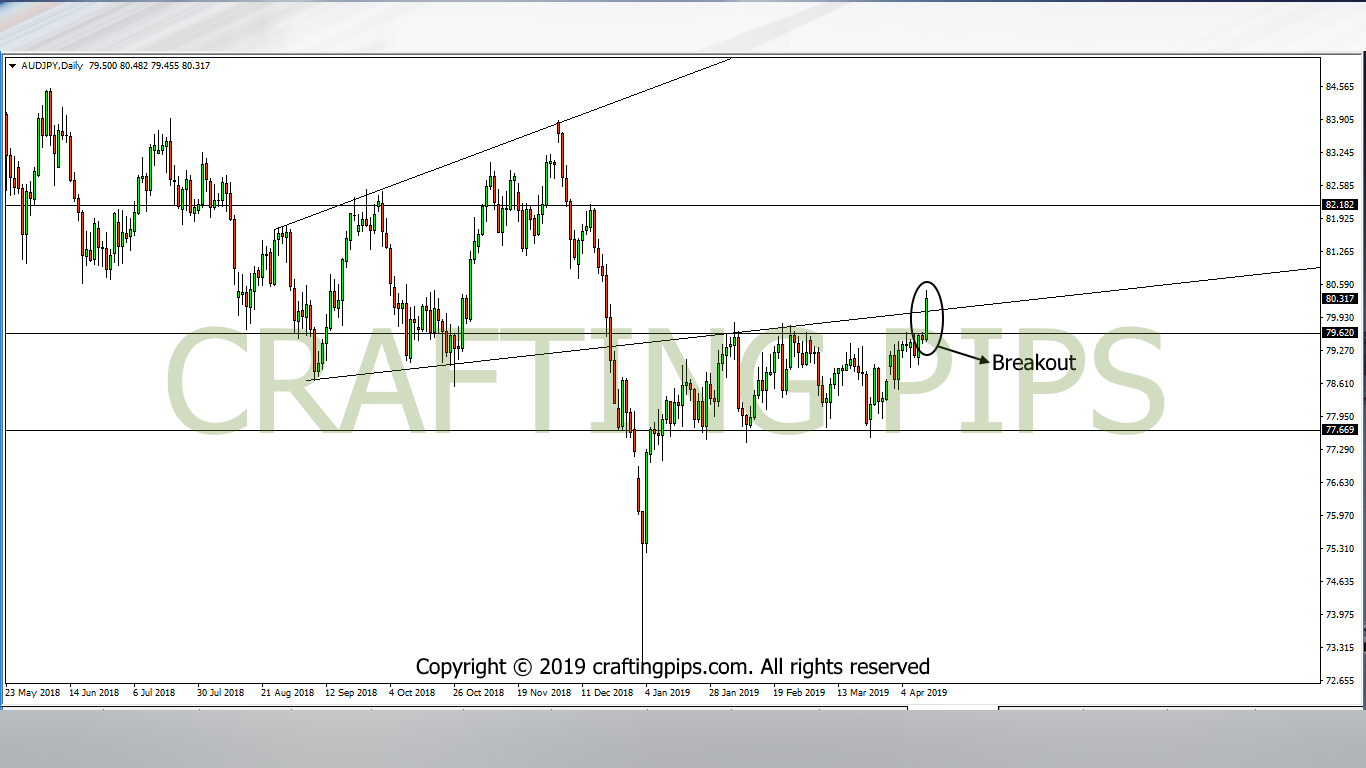Click the 28 Jan 2019 date label

click(x=735, y=692)
